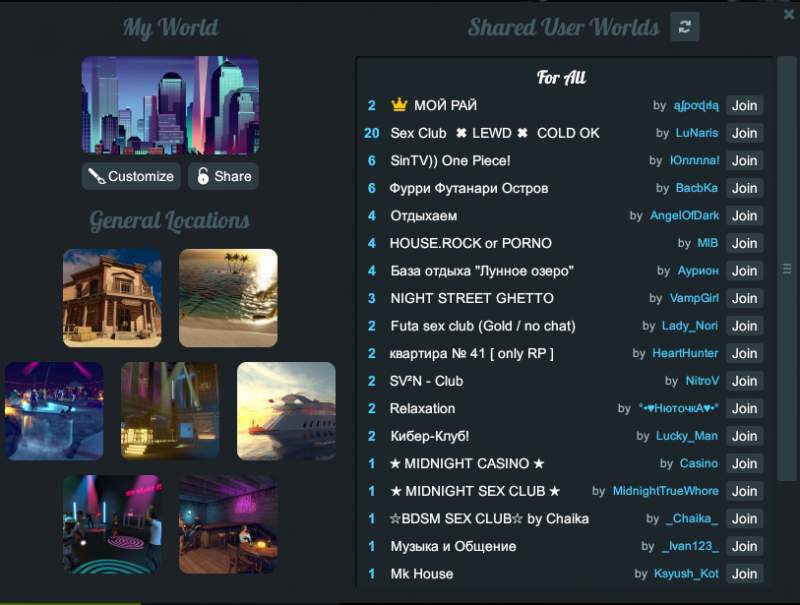800x605 pixels.
Task: Select the tropical beach island location
Action: (228, 298)
